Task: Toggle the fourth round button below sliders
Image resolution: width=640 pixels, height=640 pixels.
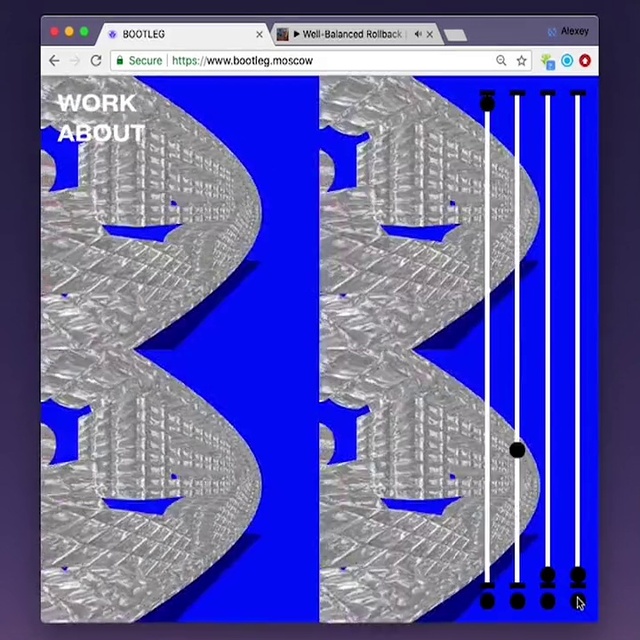Action: 577,601
